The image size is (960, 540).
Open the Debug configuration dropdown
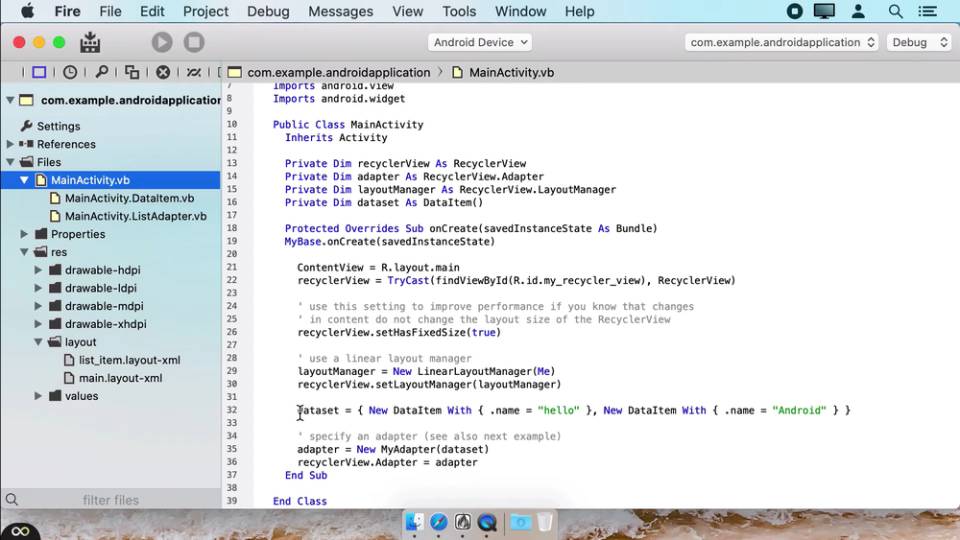point(919,43)
